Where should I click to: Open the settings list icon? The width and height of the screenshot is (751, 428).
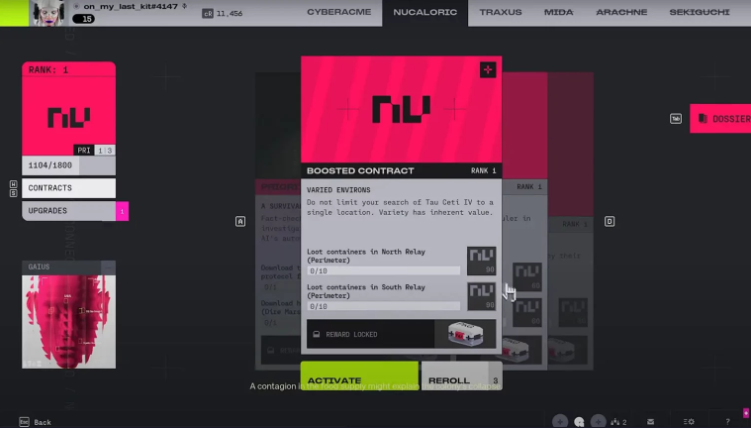point(689,421)
